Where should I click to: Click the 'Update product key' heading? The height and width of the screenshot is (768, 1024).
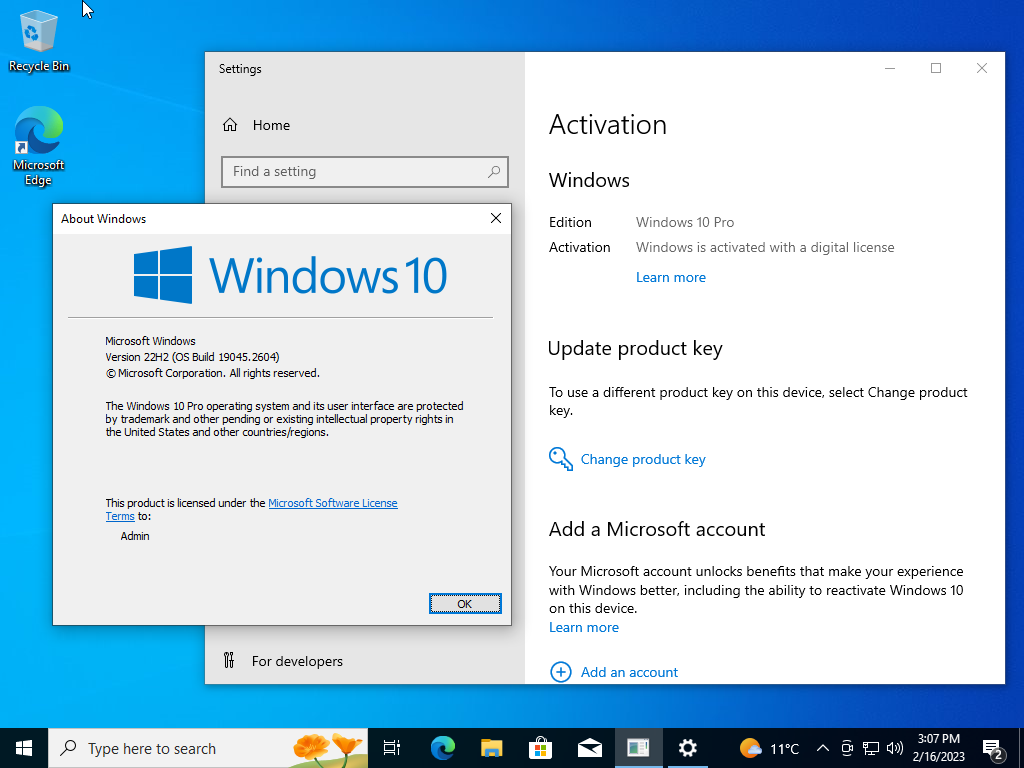point(635,349)
